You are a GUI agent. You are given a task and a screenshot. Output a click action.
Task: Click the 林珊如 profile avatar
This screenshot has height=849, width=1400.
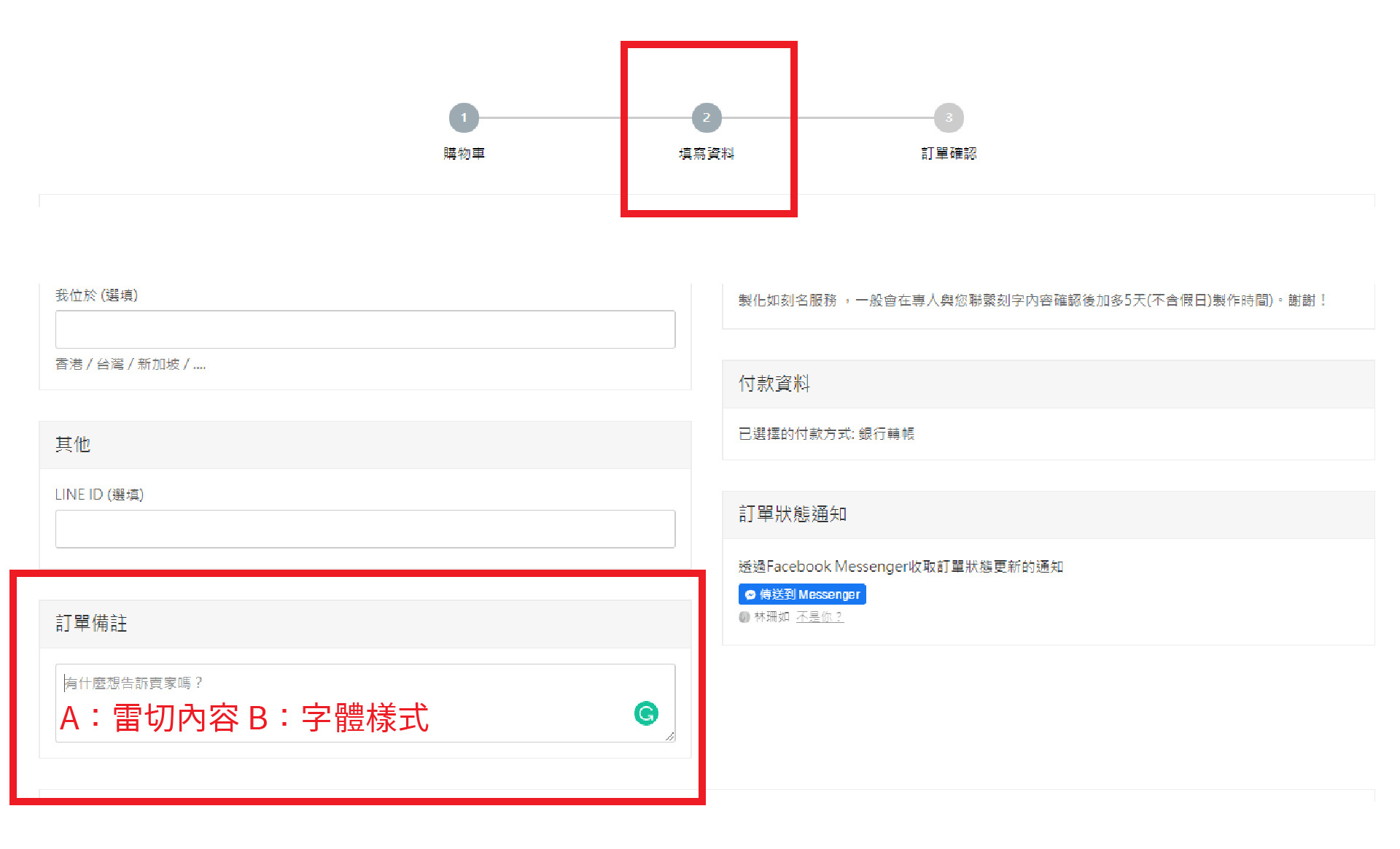pyautogui.click(x=744, y=617)
